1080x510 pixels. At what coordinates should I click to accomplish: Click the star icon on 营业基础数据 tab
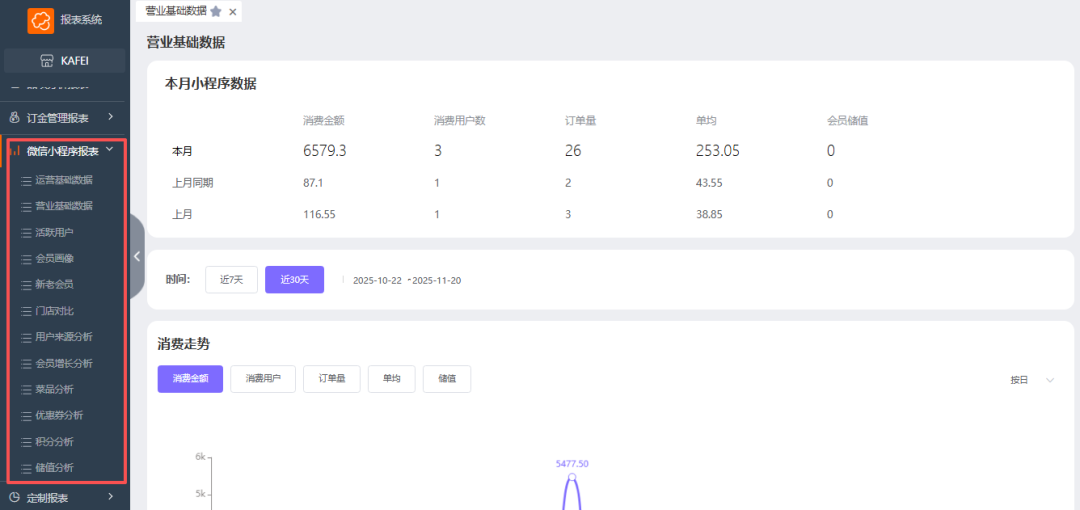pyautogui.click(x=216, y=12)
